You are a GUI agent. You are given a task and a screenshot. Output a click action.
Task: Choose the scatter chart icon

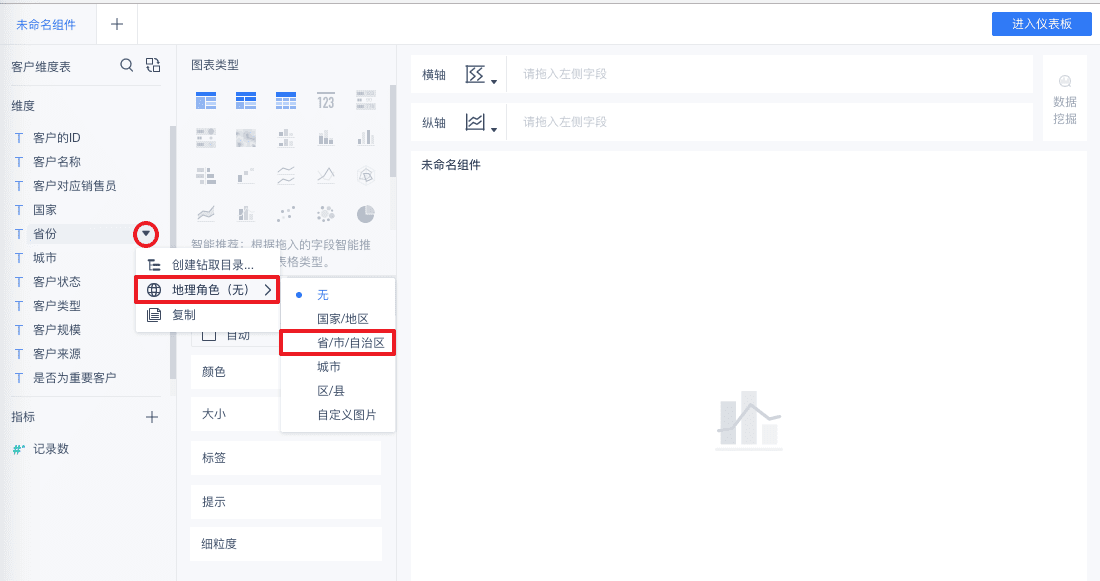coord(286,213)
